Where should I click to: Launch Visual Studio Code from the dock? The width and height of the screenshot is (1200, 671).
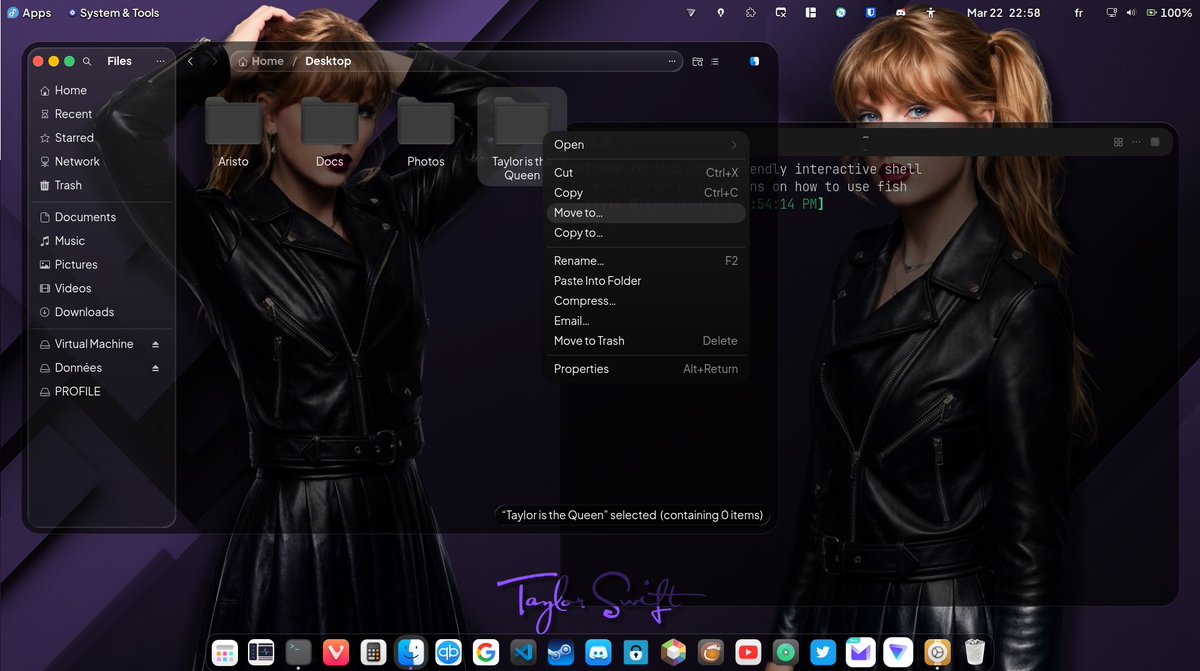click(523, 652)
